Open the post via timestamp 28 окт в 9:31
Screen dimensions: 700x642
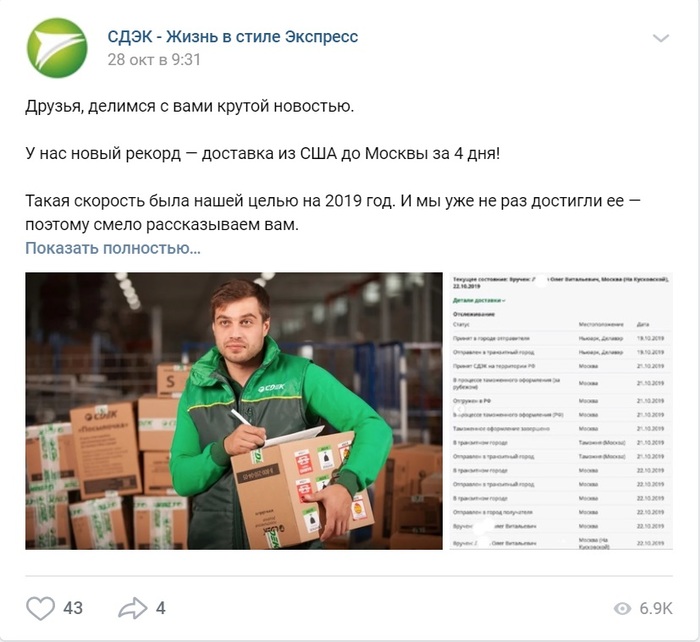[x=154, y=59]
